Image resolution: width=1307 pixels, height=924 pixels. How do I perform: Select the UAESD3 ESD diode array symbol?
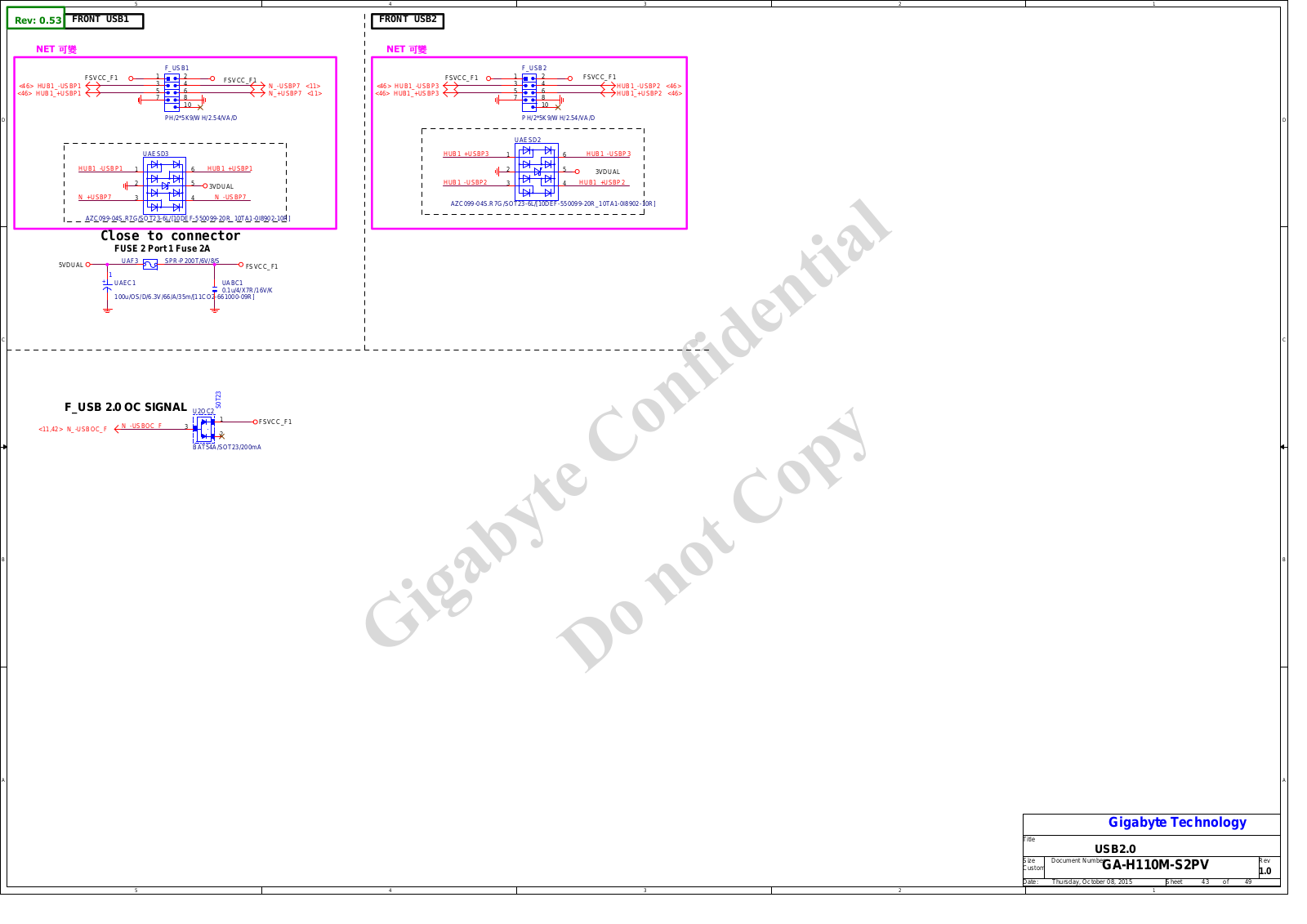(164, 186)
